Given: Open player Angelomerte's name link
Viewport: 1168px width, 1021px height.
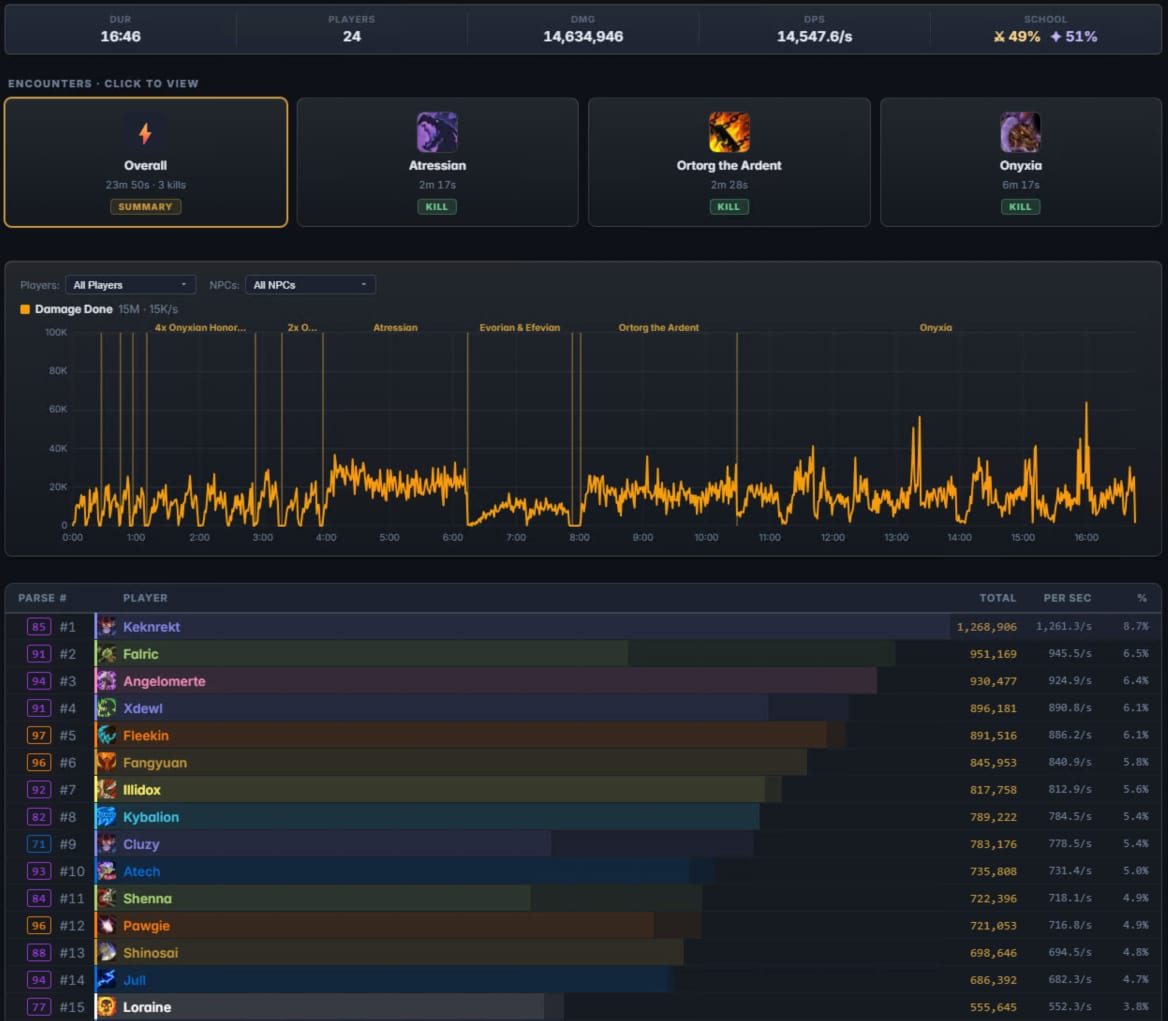Looking at the screenshot, I should click(x=164, y=681).
